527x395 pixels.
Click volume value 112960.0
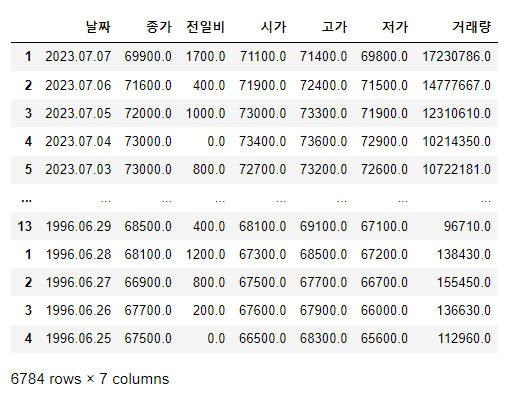click(464, 338)
